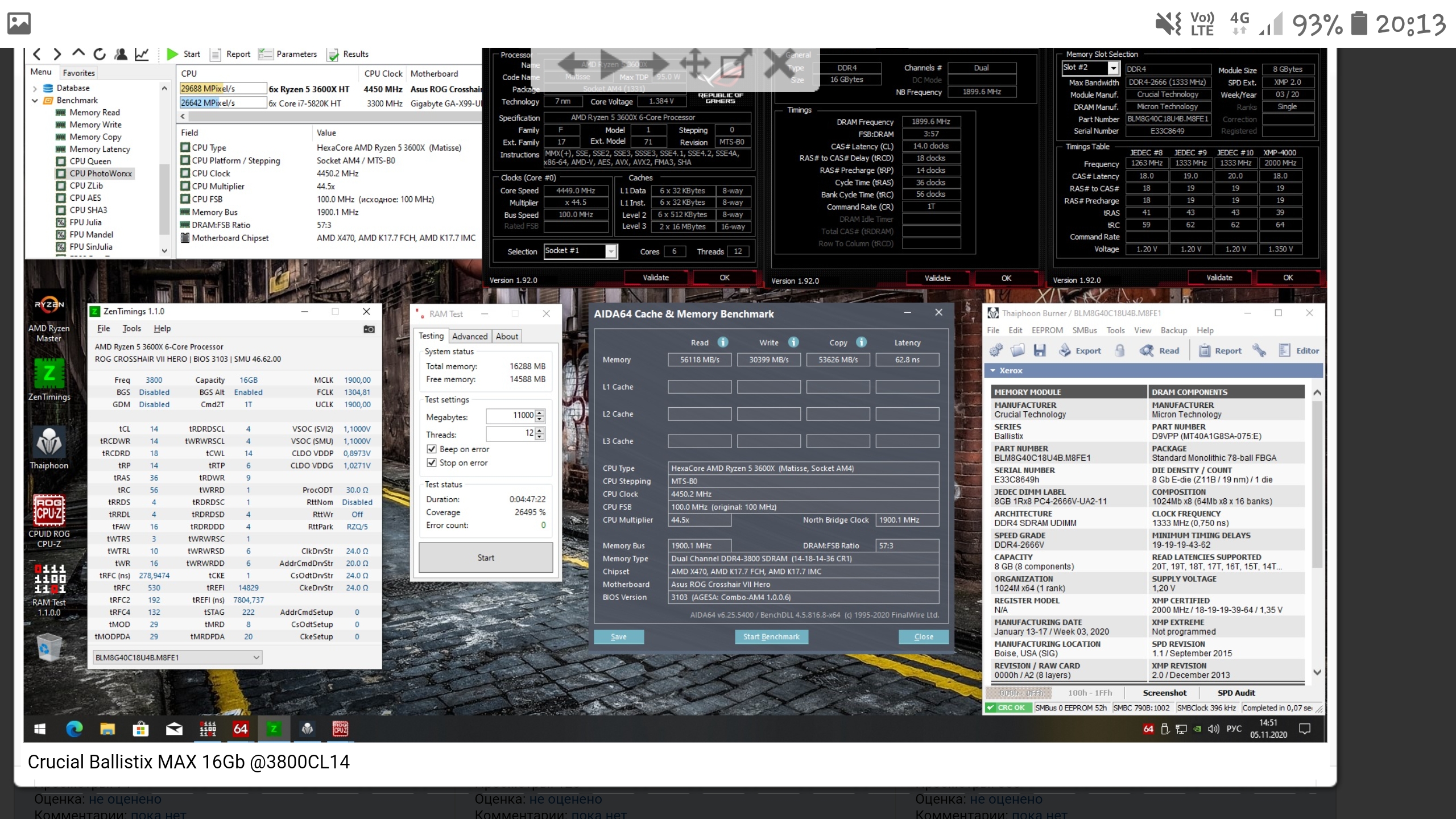Switch to the Advanced tab in RAM Test
Image resolution: width=1456 pixels, height=819 pixels.
[469, 336]
